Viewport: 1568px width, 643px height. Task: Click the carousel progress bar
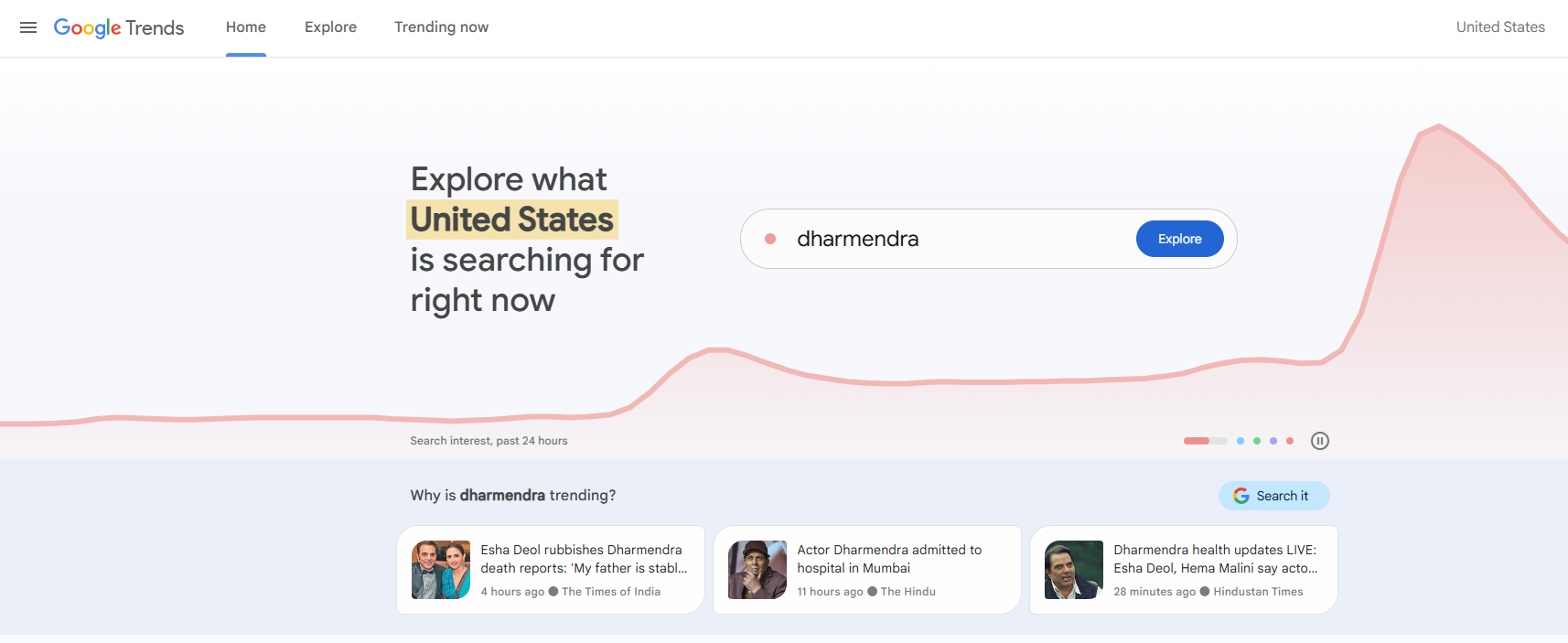[x=1205, y=440]
